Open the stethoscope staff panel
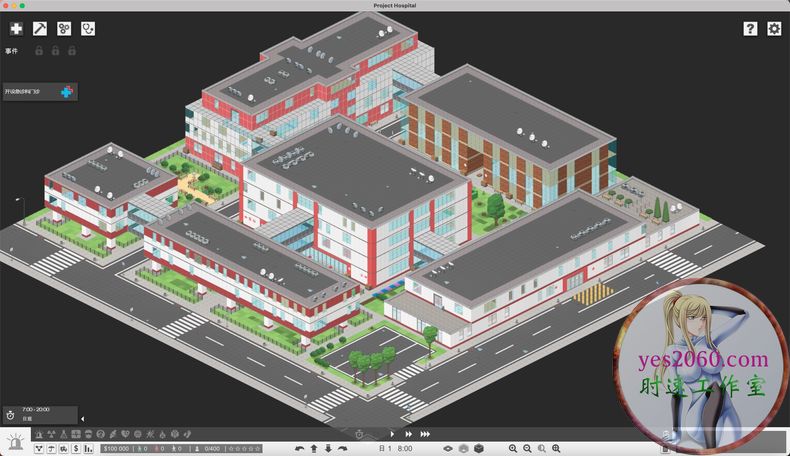This screenshot has width=790, height=456. (88, 29)
